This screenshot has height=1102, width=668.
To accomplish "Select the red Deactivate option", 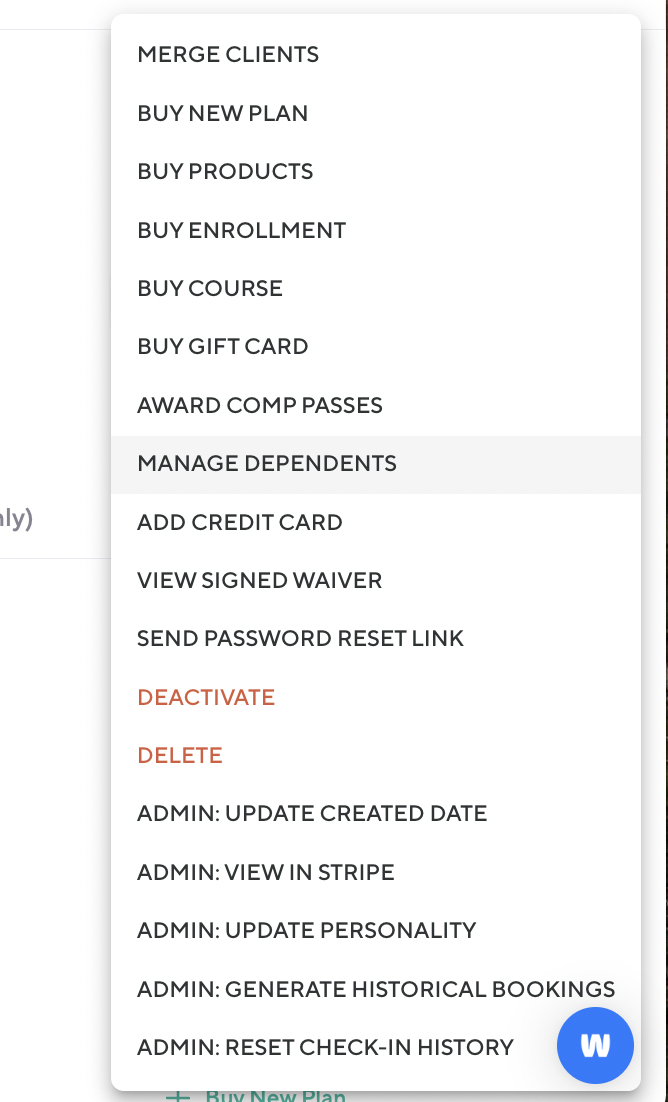I will click(206, 697).
